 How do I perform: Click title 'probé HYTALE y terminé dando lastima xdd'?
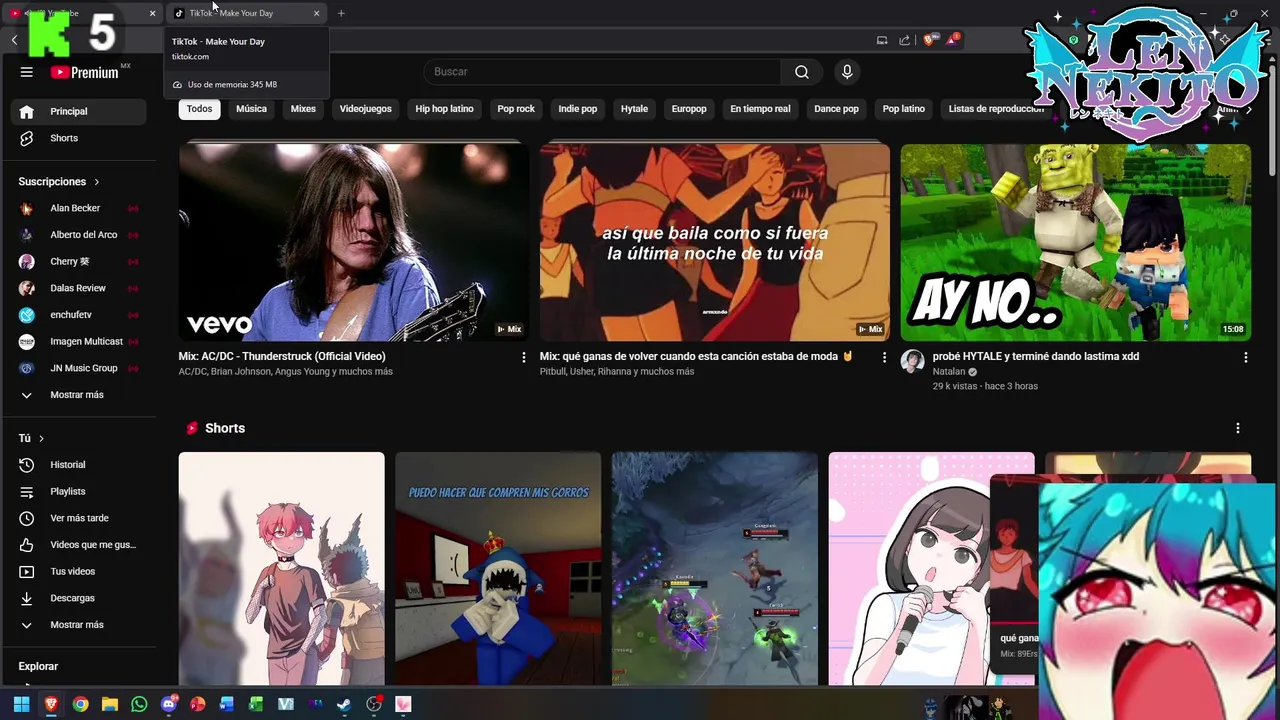tap(1036, 357)
